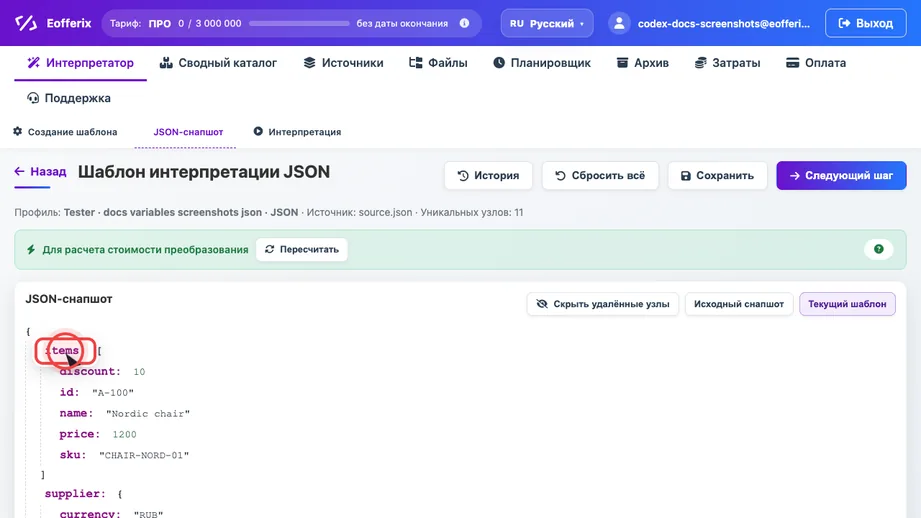Click the Сводный каталог boxes icon
The width and height of the screenshot is (921, 518).
[x=166, y=63]
